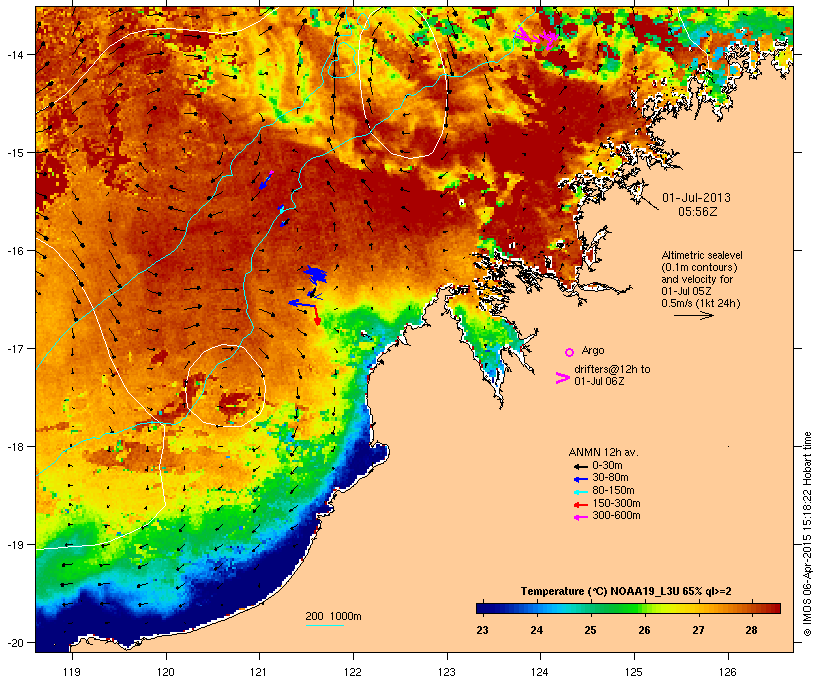
Task: Click the magenta drifter track near 124°E
Action: point(538,38)
